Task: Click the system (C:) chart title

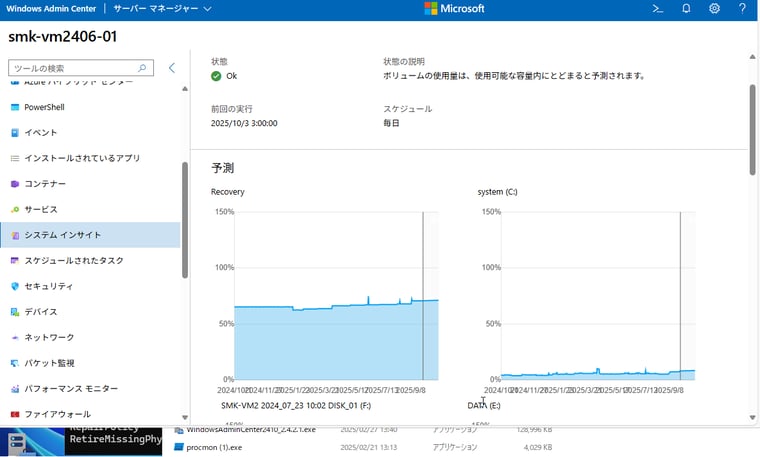Action: (497, 192)
